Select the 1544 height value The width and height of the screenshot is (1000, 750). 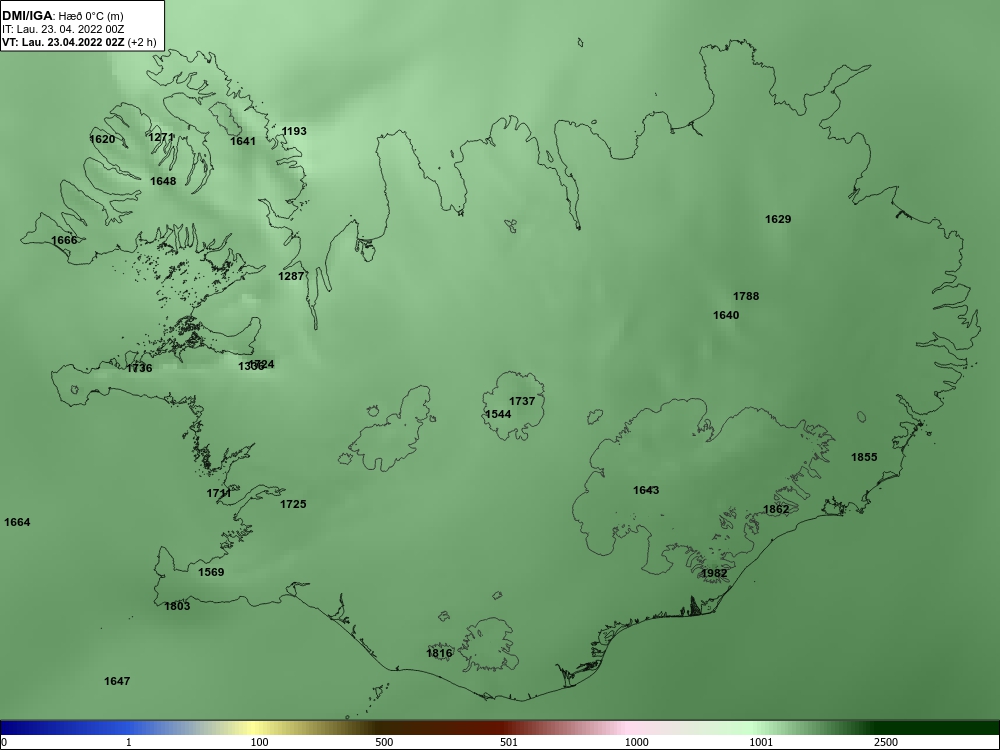[498, 415]
